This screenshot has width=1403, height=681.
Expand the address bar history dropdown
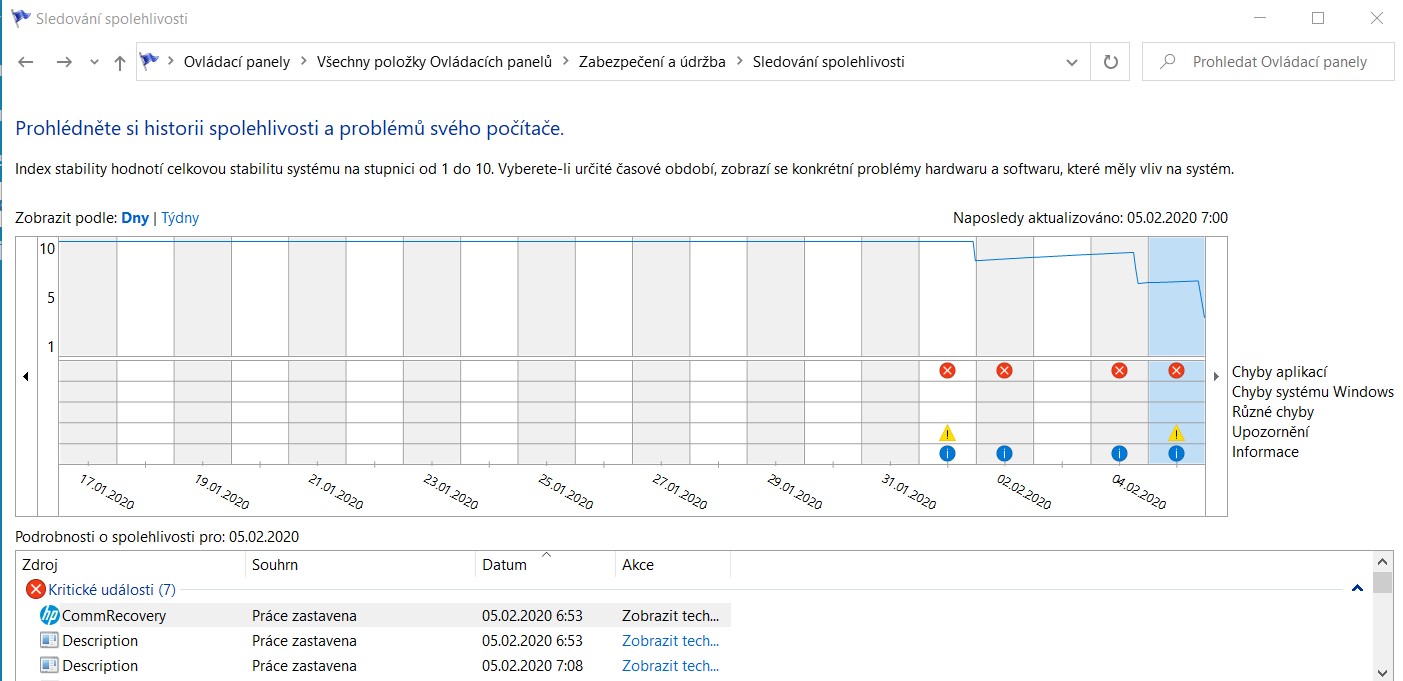point(1072,62)
